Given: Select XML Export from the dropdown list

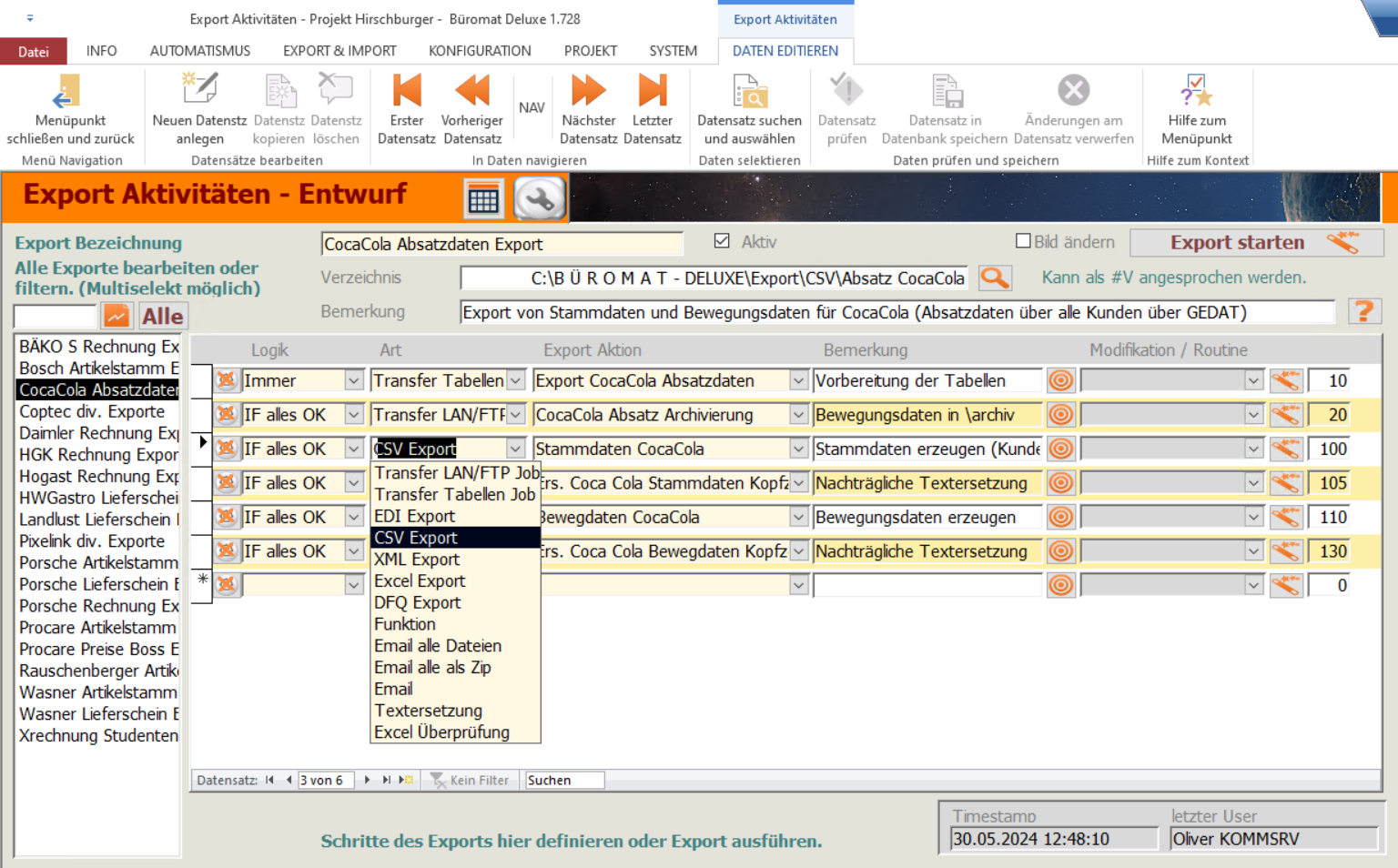Looking at the screenshot, I should (x=417, y=560).
